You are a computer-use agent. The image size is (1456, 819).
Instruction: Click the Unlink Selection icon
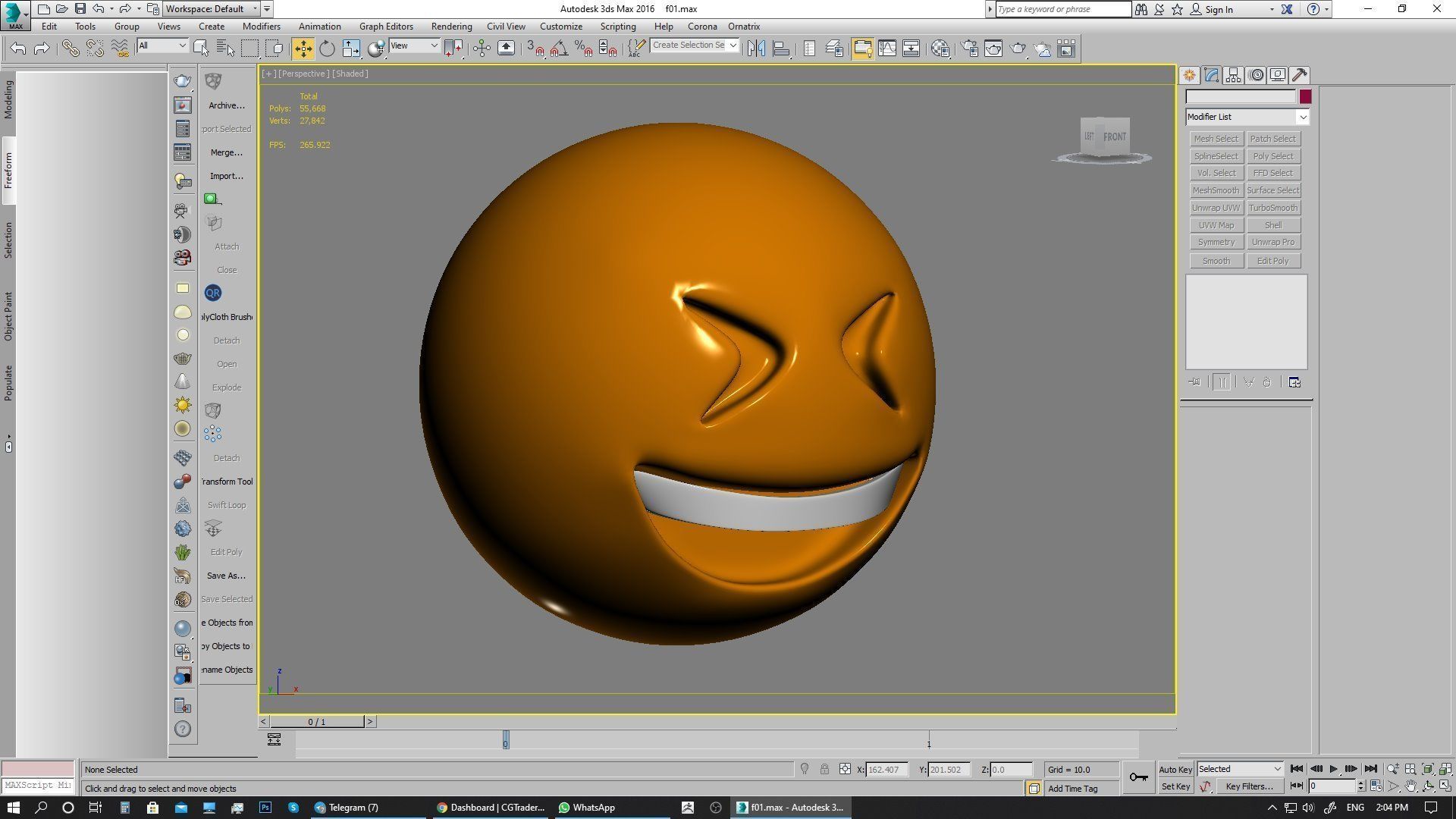pyautogui.click(x=95, y=49)
